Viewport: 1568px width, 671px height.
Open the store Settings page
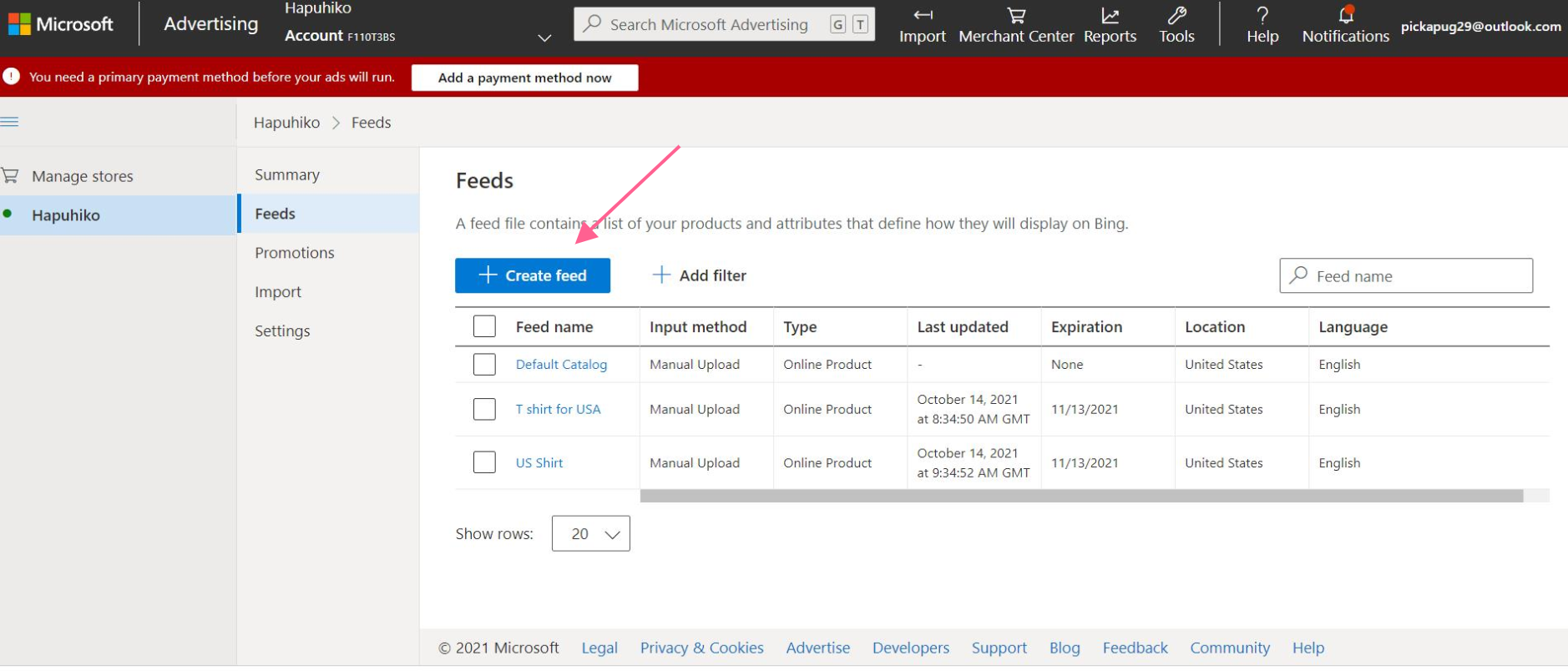pos(282,331)
